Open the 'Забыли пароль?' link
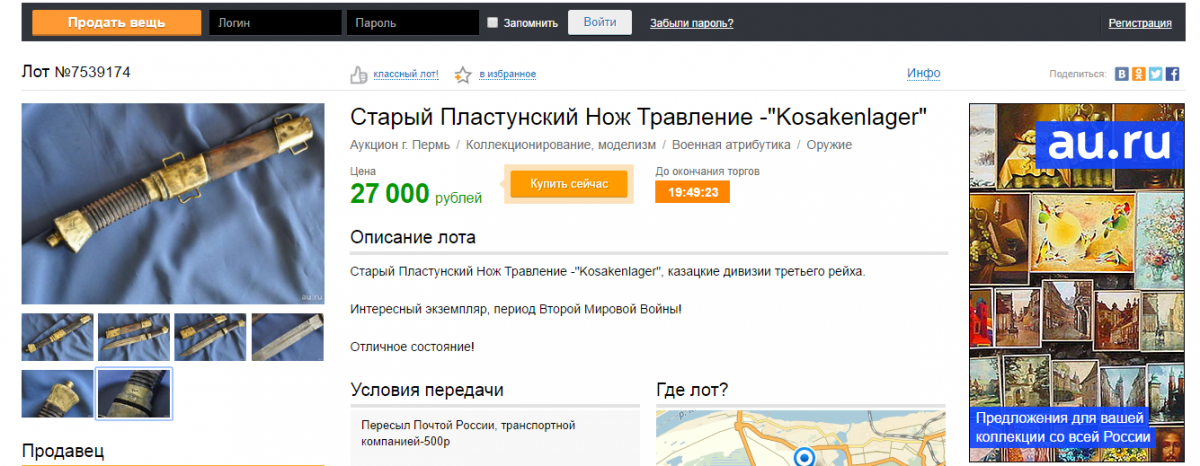This screenshot has height=466, width=1200. [691, 23]
